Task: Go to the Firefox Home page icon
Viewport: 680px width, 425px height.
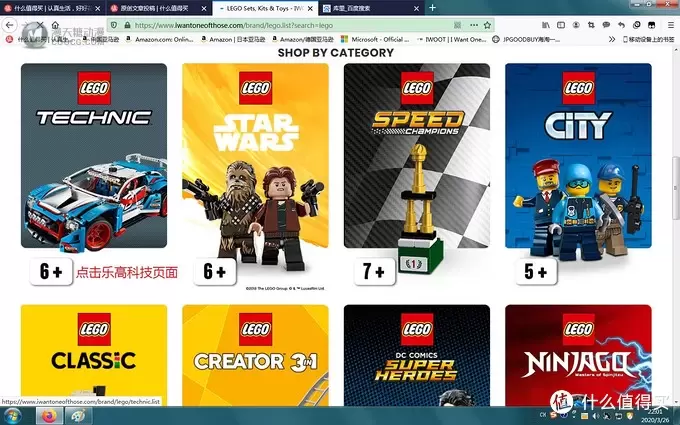Action: 55,25
